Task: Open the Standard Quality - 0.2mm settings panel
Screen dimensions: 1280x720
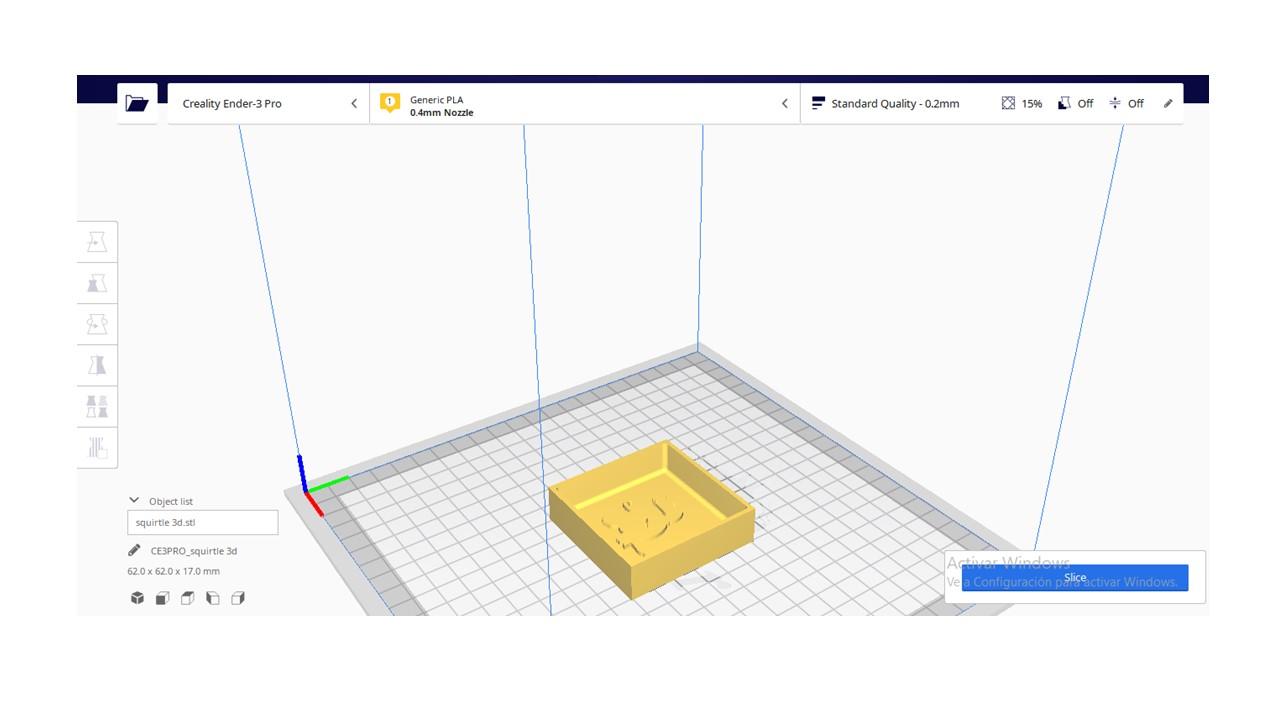Action: point(992,103)
